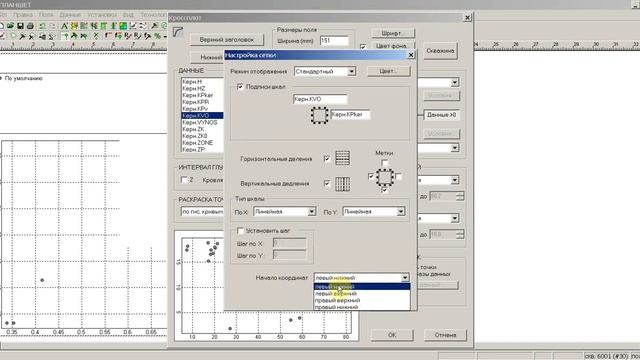This screenshot has width=640, height=360.
Task: Select Керн.ZONE in data list
Action: coord(202,143)
